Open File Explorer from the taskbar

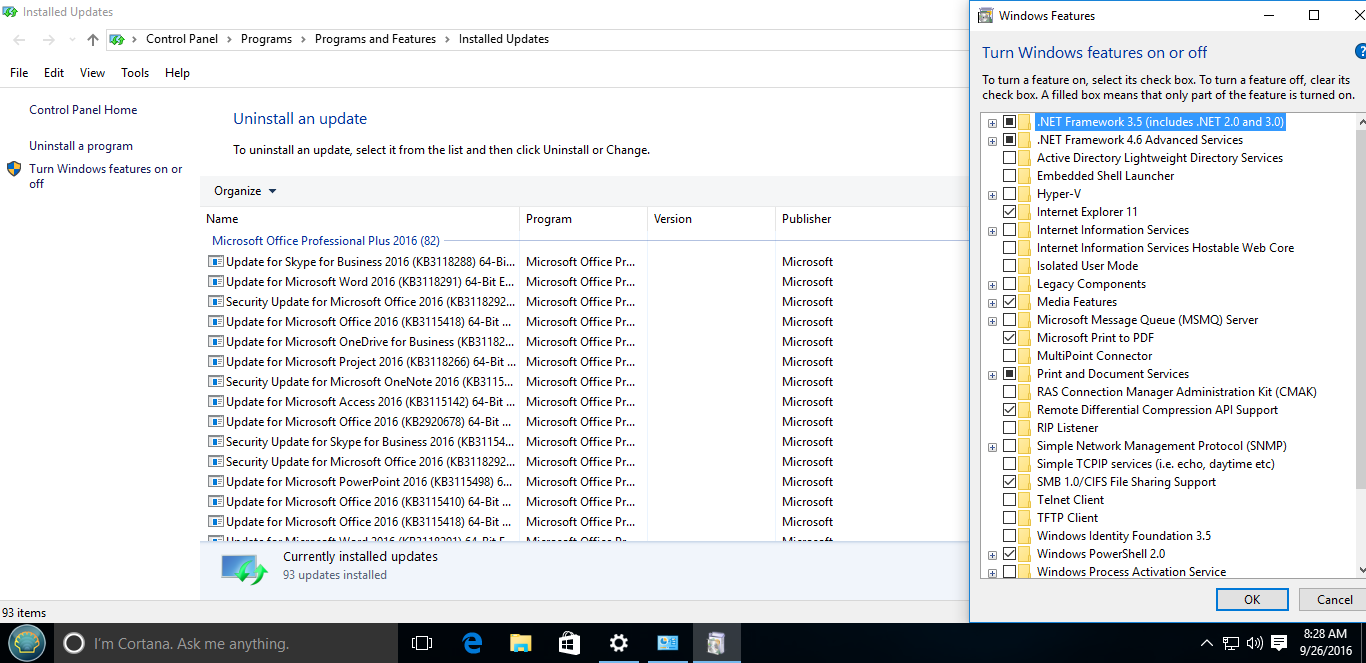[520, 643]
